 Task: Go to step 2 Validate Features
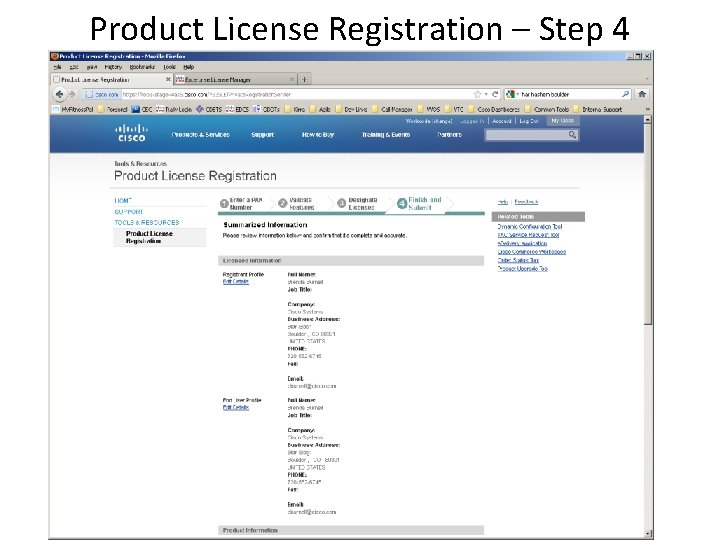click(297, 203)
